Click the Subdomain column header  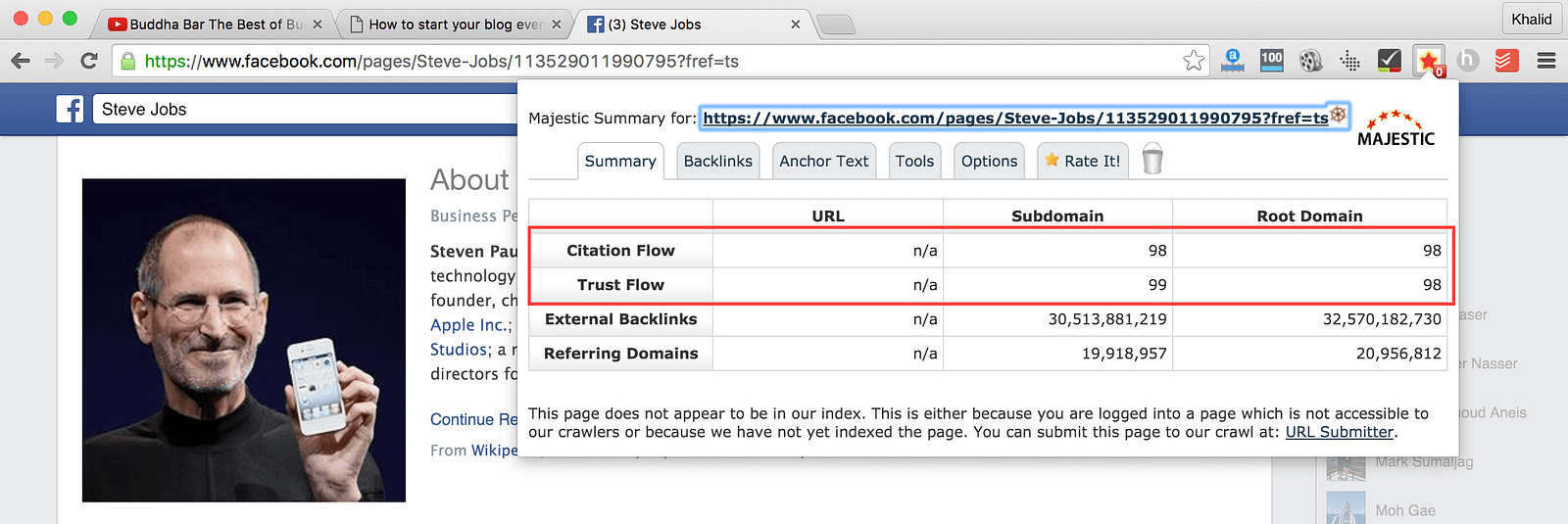pos(1057,216)
